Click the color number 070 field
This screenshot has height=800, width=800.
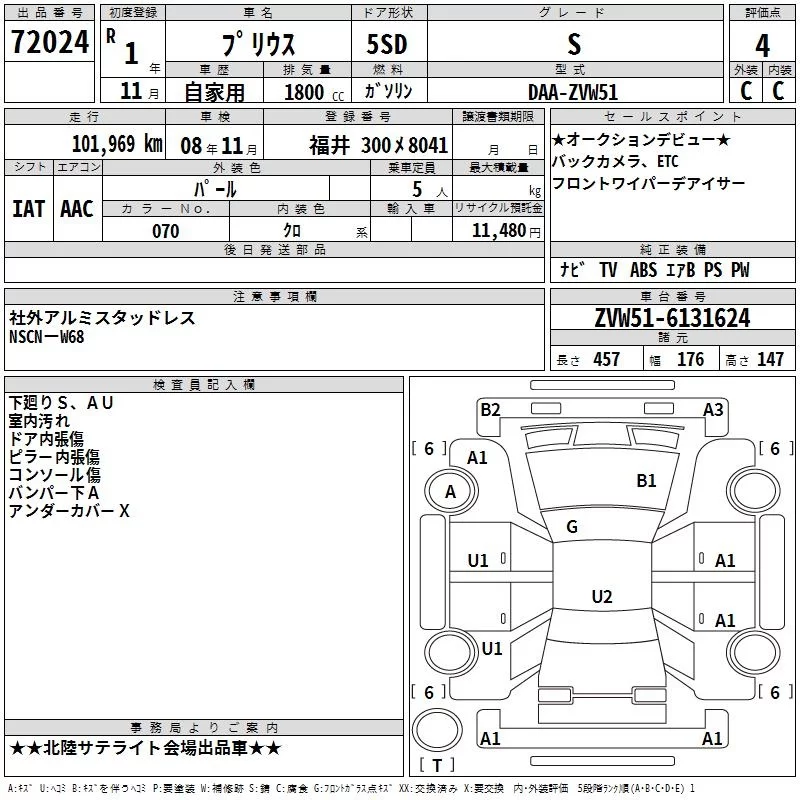pos(166,231)
